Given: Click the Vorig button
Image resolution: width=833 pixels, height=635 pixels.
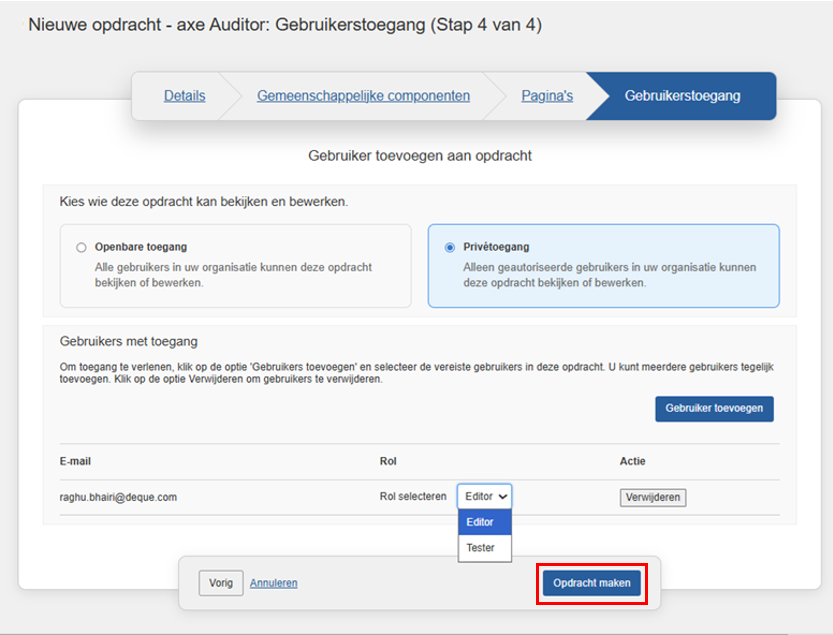Looking at the screenshot, I should pyautogui.click(x=220, y=583).
